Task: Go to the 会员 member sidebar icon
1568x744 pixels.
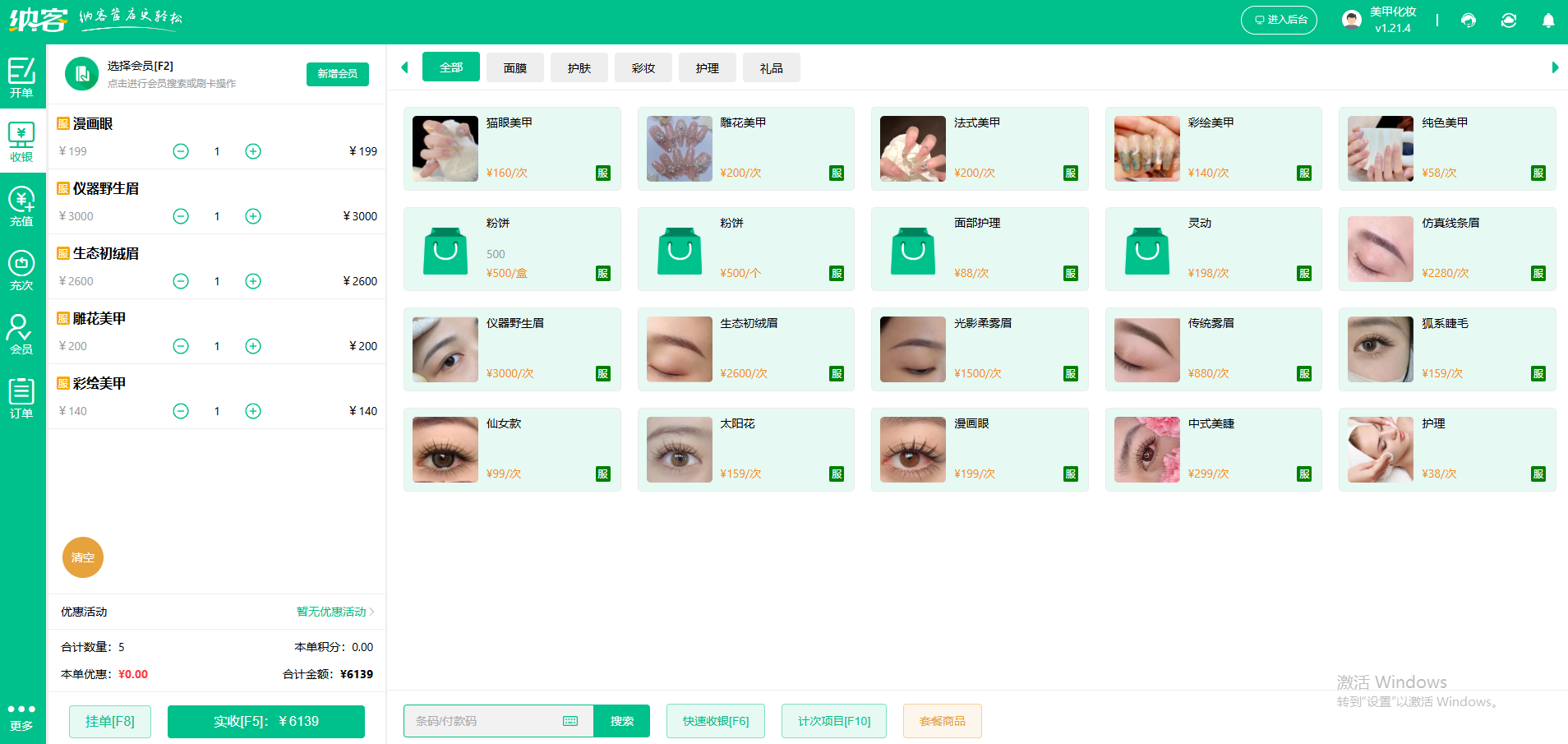Action: click(22, 334)
